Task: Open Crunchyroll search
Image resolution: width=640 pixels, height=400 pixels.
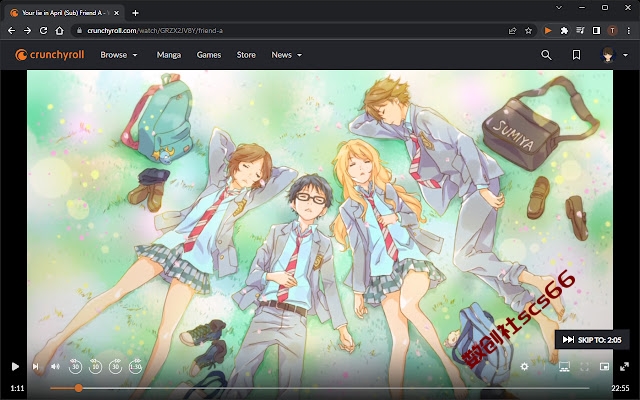Action: (x=546, y=55)
